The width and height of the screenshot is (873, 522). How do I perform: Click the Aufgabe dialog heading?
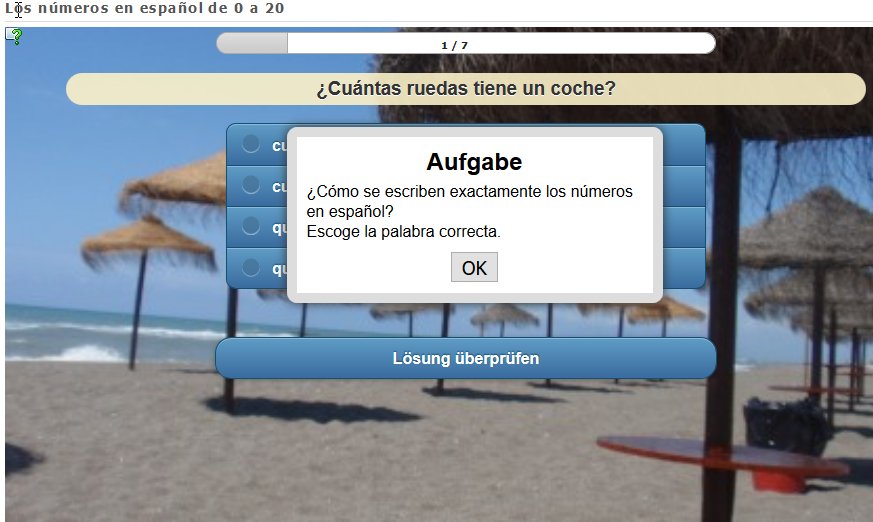pos(474,162)
